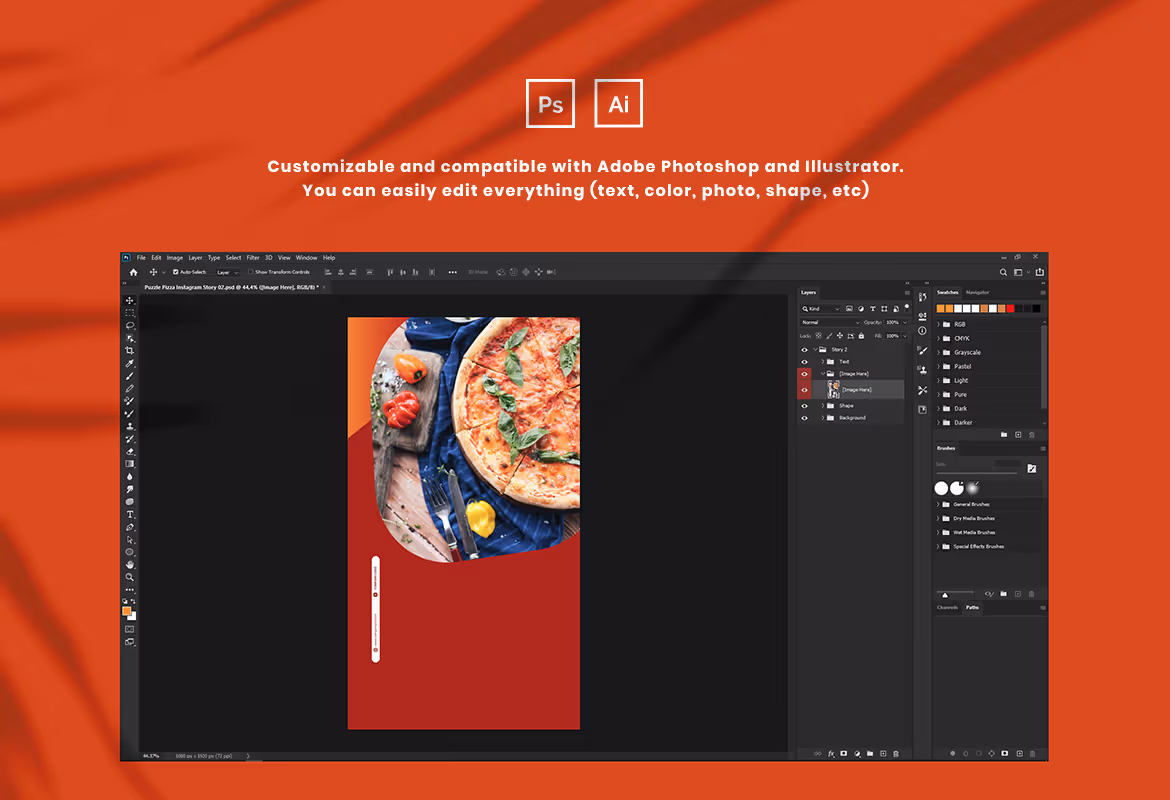Open the Brush Settings toggle icon in Brushes panel
Screen dimensions: 1170x800
[x=1031, y=469]
